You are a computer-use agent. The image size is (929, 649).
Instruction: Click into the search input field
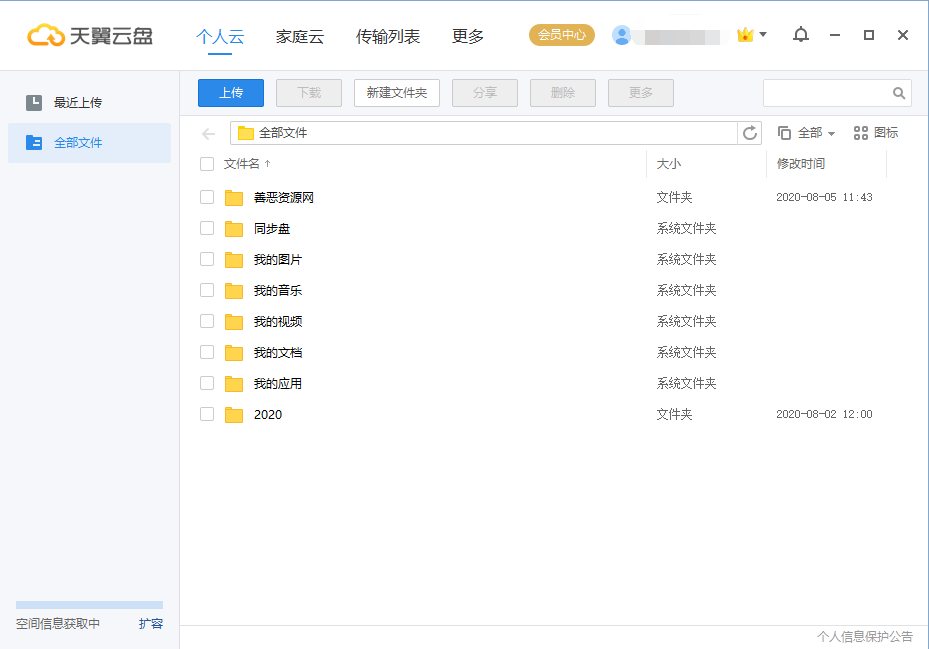tap(826, 93)
